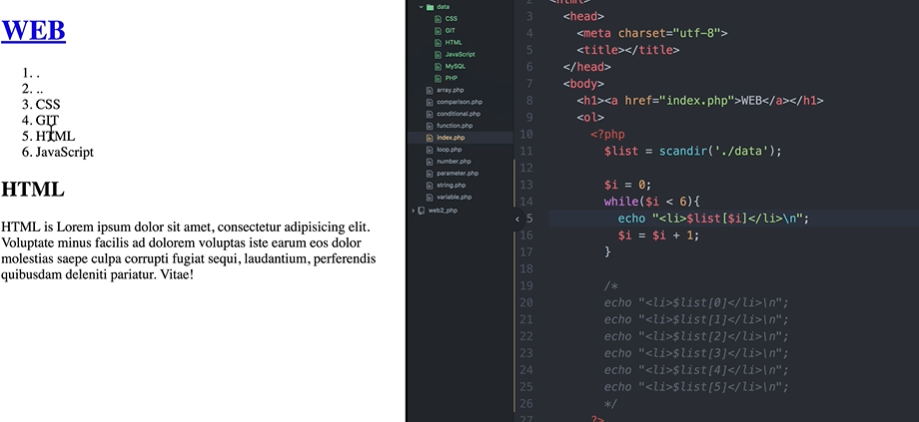Open variable.php from the tree
Image resolution: width=919 pixels, height=422 pixels.
(454, 197)
